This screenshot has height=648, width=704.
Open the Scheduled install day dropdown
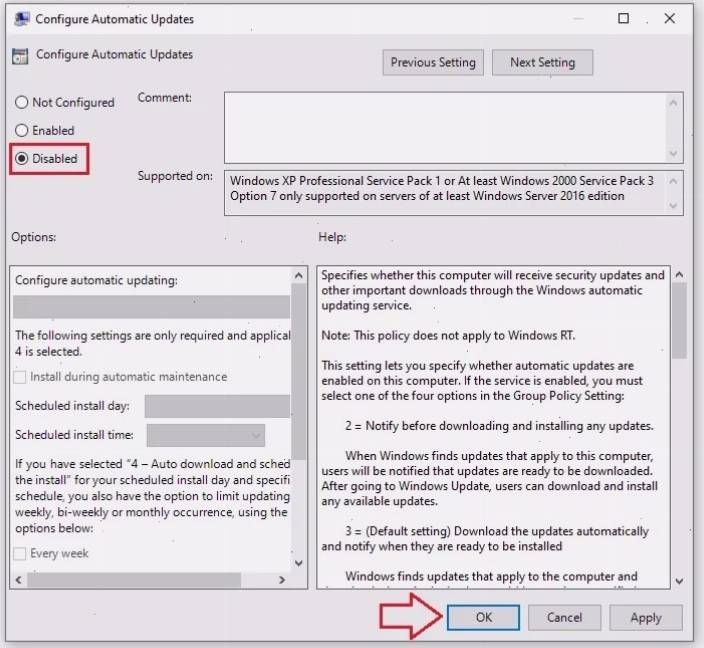217,406
